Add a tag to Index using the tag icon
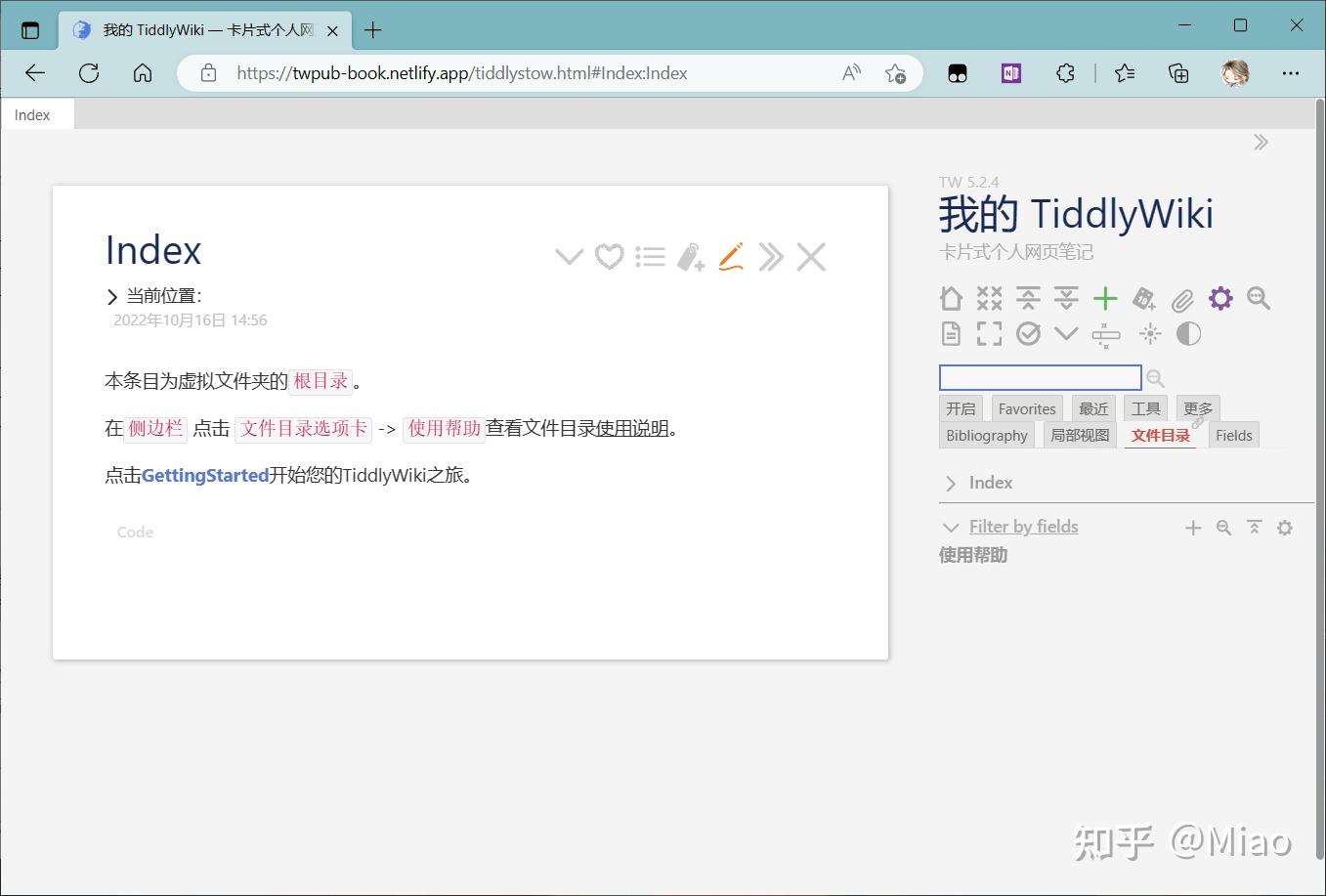The width and height of the screenshot is (1326, 896). pos(691,256)
